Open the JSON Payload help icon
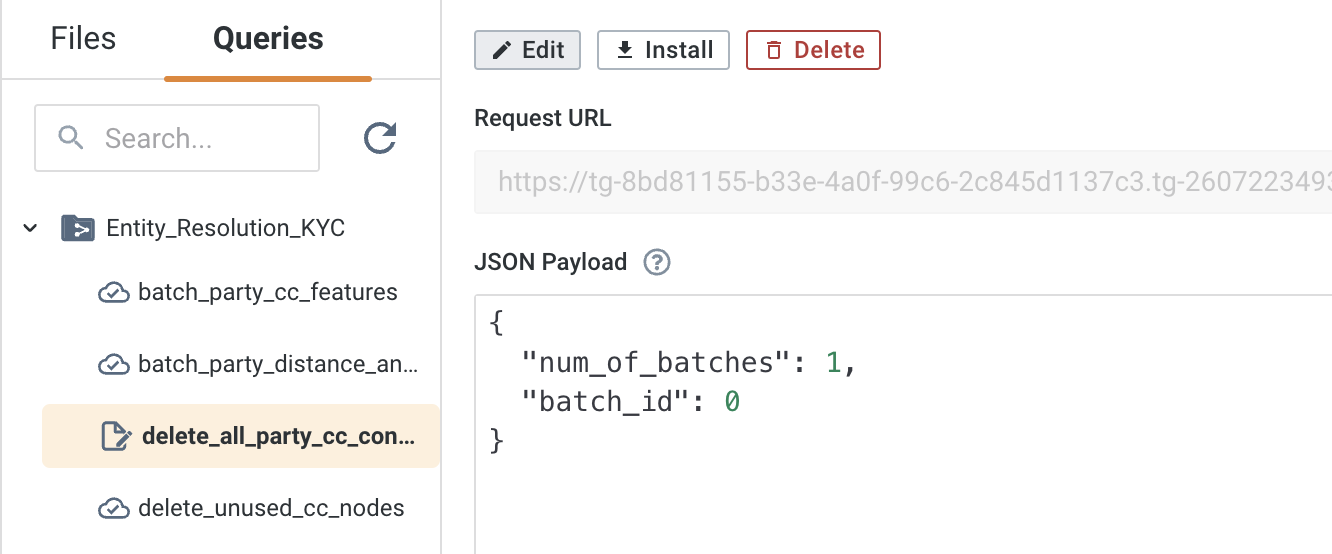Screen dimensions: 1332x554 click(657, 263)
